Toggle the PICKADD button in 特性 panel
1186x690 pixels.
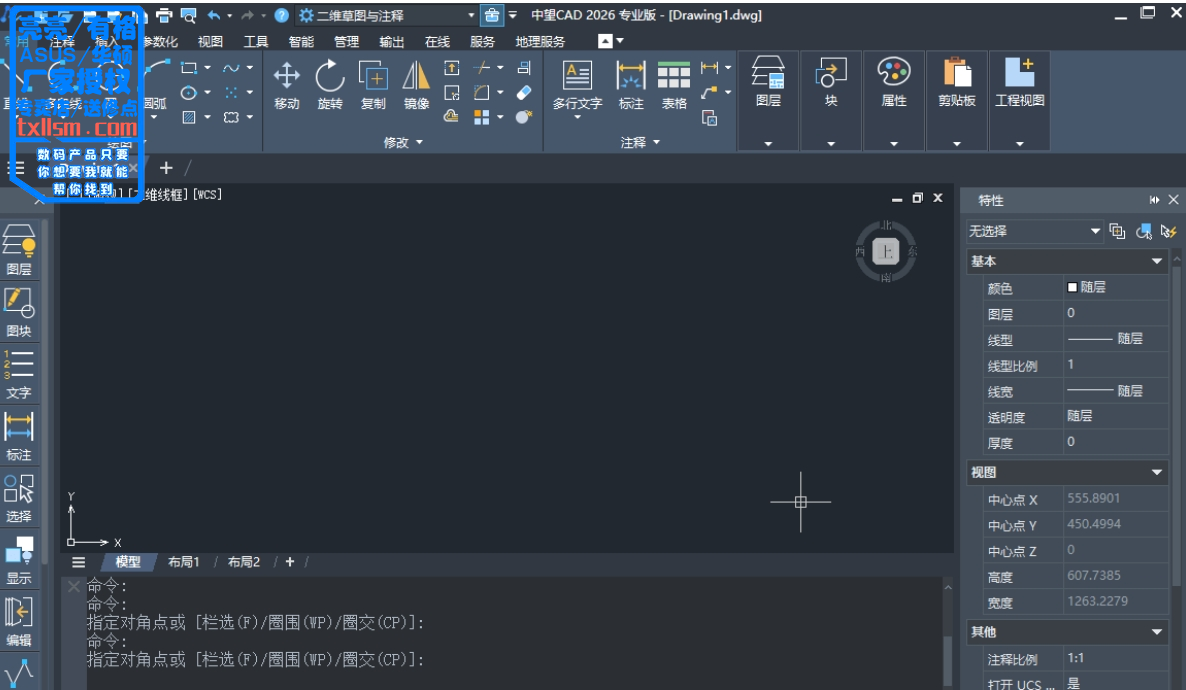pos(1117,232)
